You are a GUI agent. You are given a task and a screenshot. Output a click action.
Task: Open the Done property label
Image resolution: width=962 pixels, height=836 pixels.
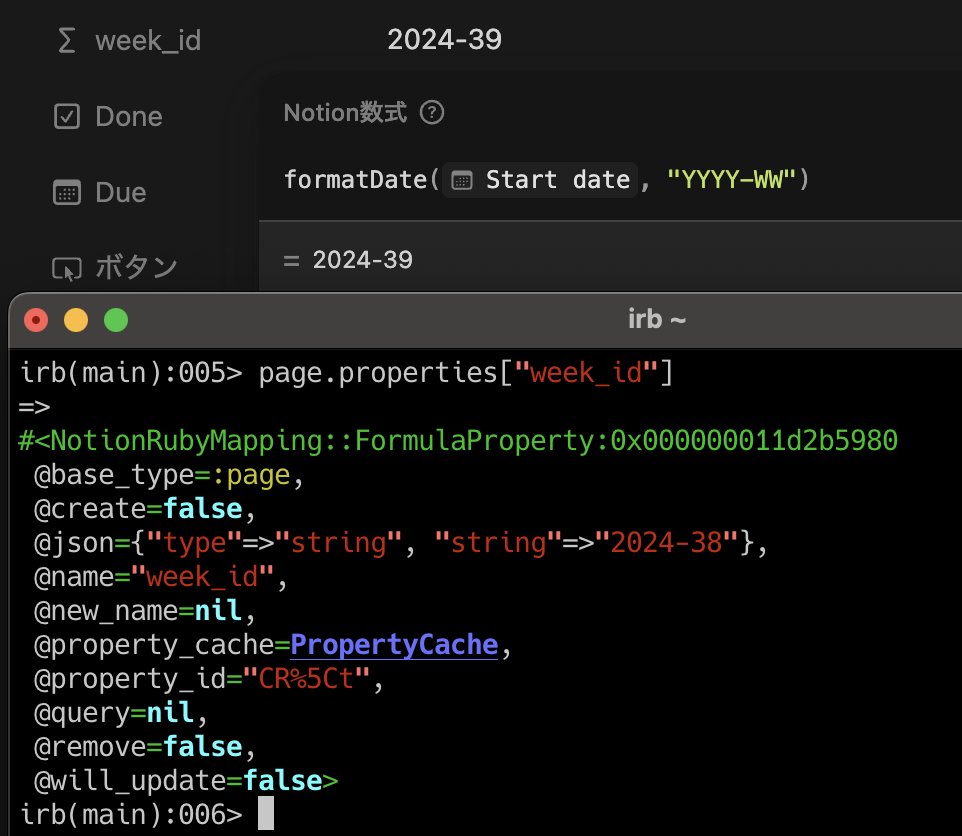click(x=129, y=116)
